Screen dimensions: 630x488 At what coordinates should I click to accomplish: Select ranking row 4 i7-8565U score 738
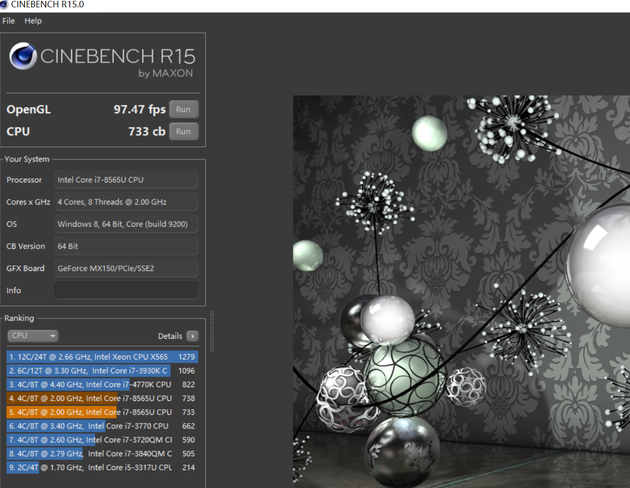tap(102, 398)
